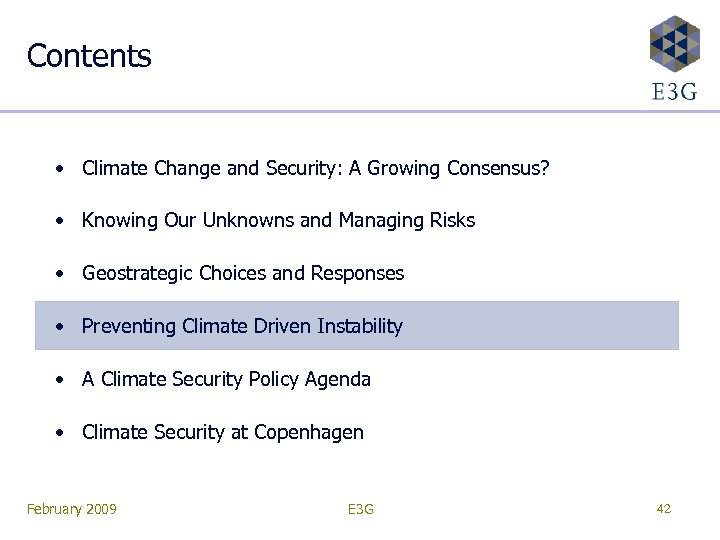The width and height of the screenshot is (720, 540).
Task: Click the centered E3G footer text
Action: [360, 510]
